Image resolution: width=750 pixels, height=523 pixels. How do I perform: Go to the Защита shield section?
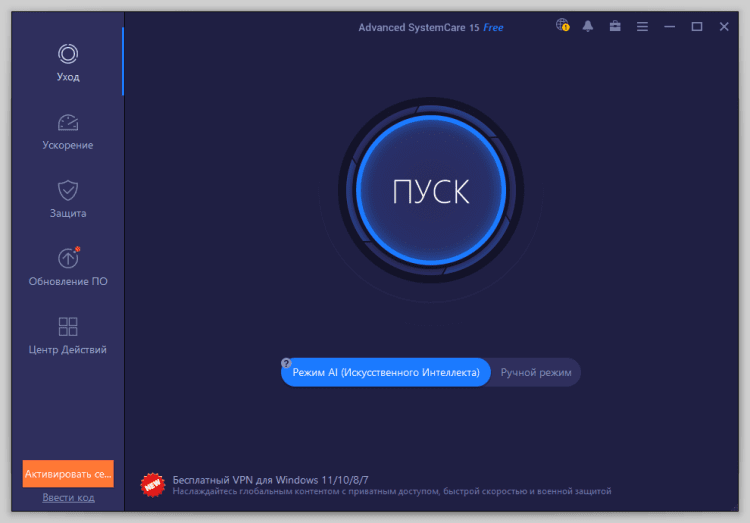point(68,200)
